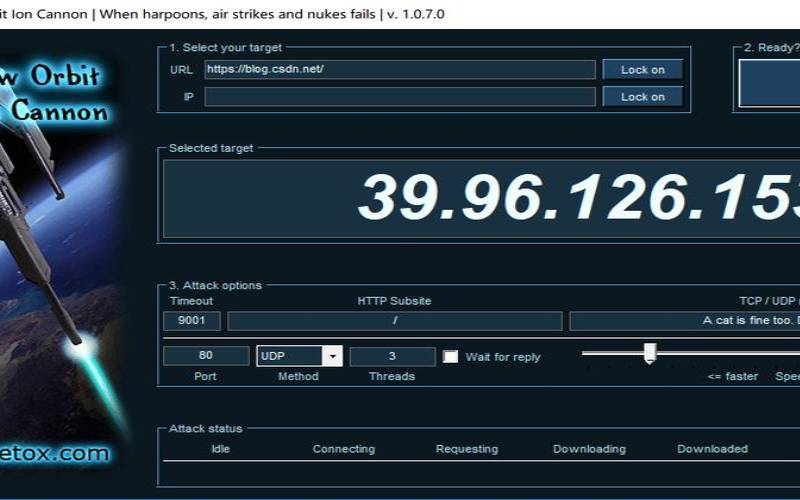Click the Timeout field showing 9001
The width and height of the screenshot is (800, 500).
(192, 321)
